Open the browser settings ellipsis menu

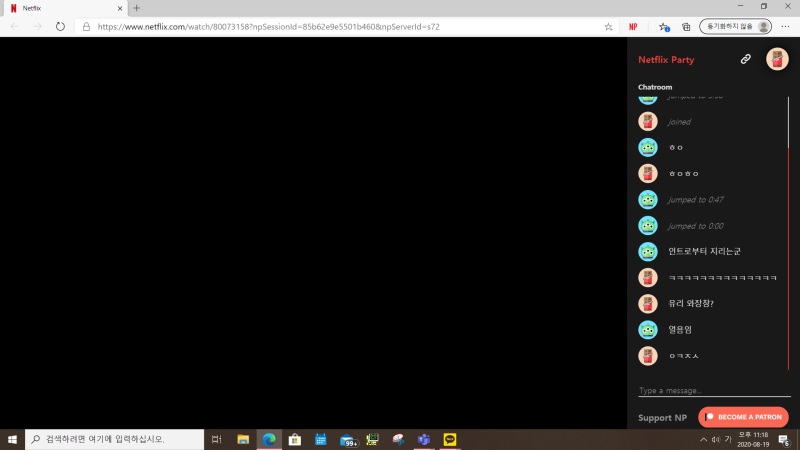[x=785, y=27]
